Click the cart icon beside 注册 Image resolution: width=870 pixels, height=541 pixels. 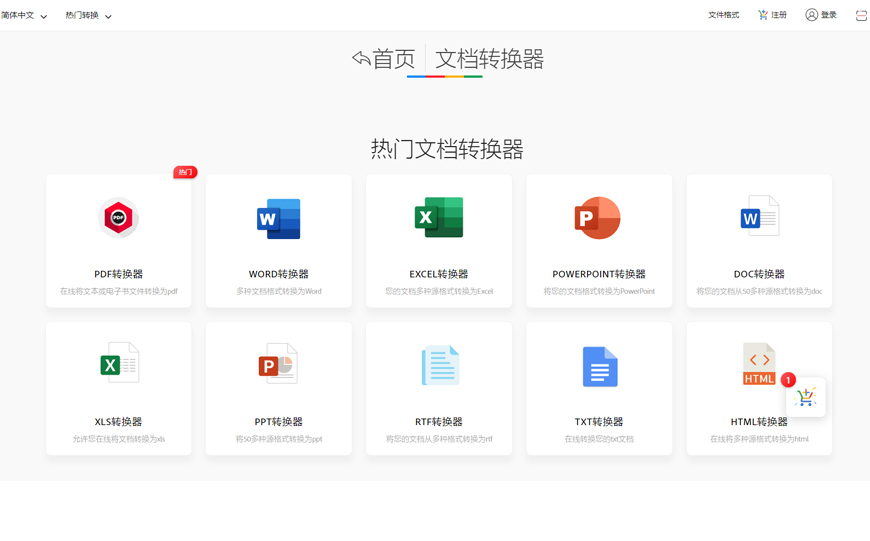(763, 15)
